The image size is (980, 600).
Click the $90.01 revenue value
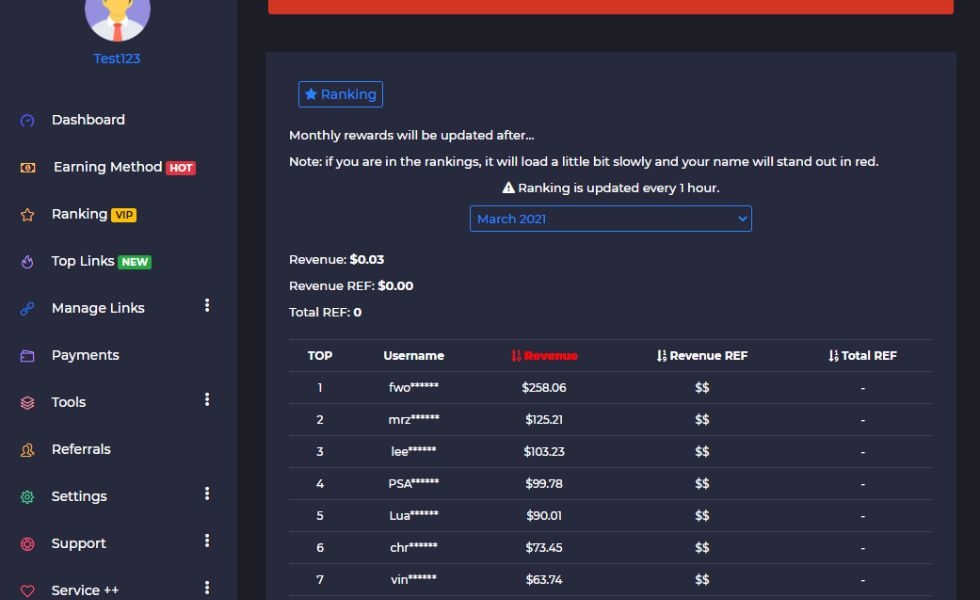(544, 516)
